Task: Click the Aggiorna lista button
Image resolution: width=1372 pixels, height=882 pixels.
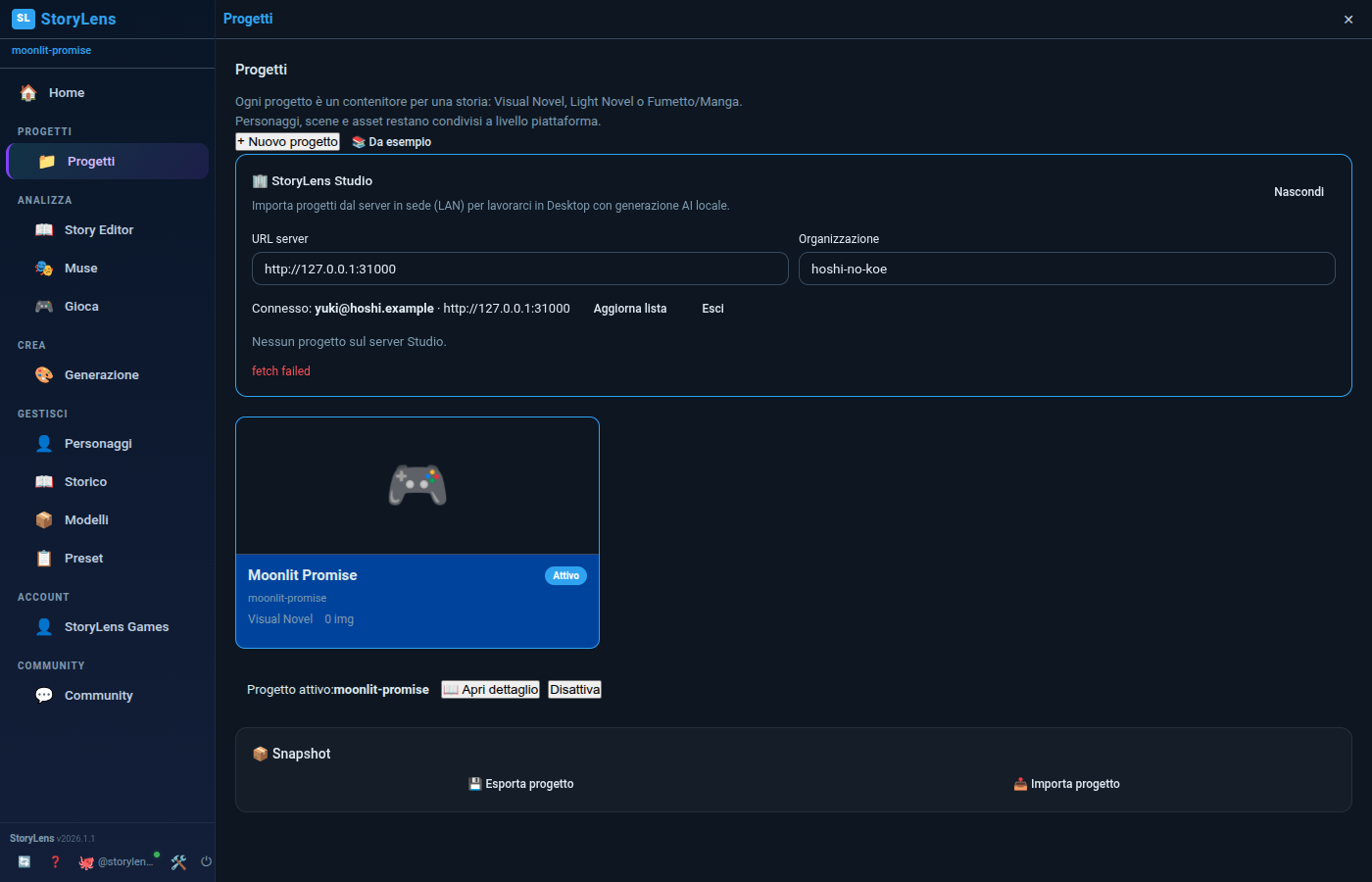Action: pyautogui.click(x=630, y=309)
